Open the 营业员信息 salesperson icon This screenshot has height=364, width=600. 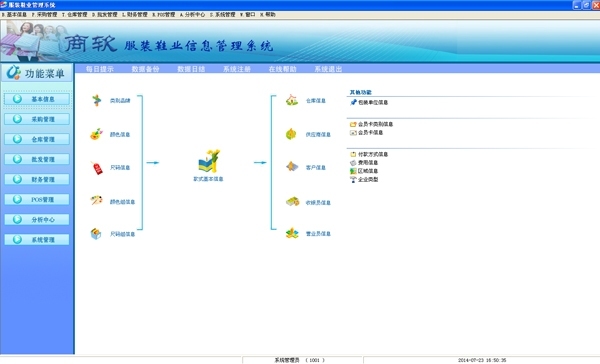[x=292, y=233]
